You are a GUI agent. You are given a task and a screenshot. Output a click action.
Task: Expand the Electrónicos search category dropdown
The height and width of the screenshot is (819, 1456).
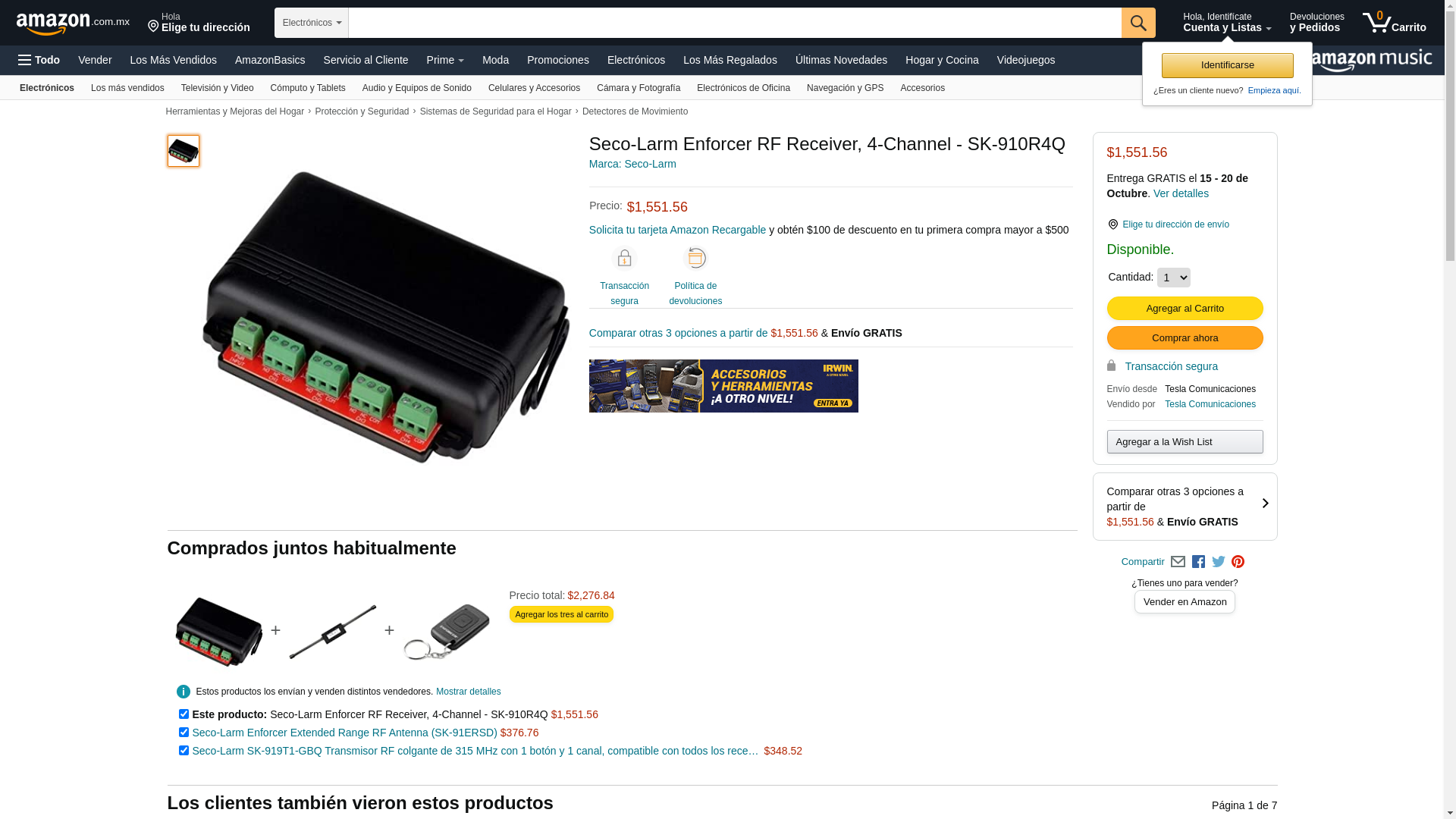(312, 23)
